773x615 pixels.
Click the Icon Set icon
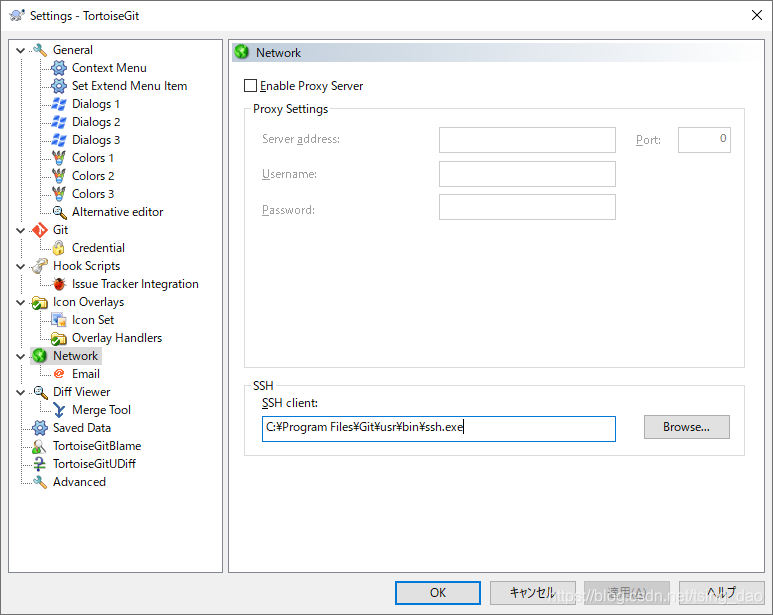point(59,320)
